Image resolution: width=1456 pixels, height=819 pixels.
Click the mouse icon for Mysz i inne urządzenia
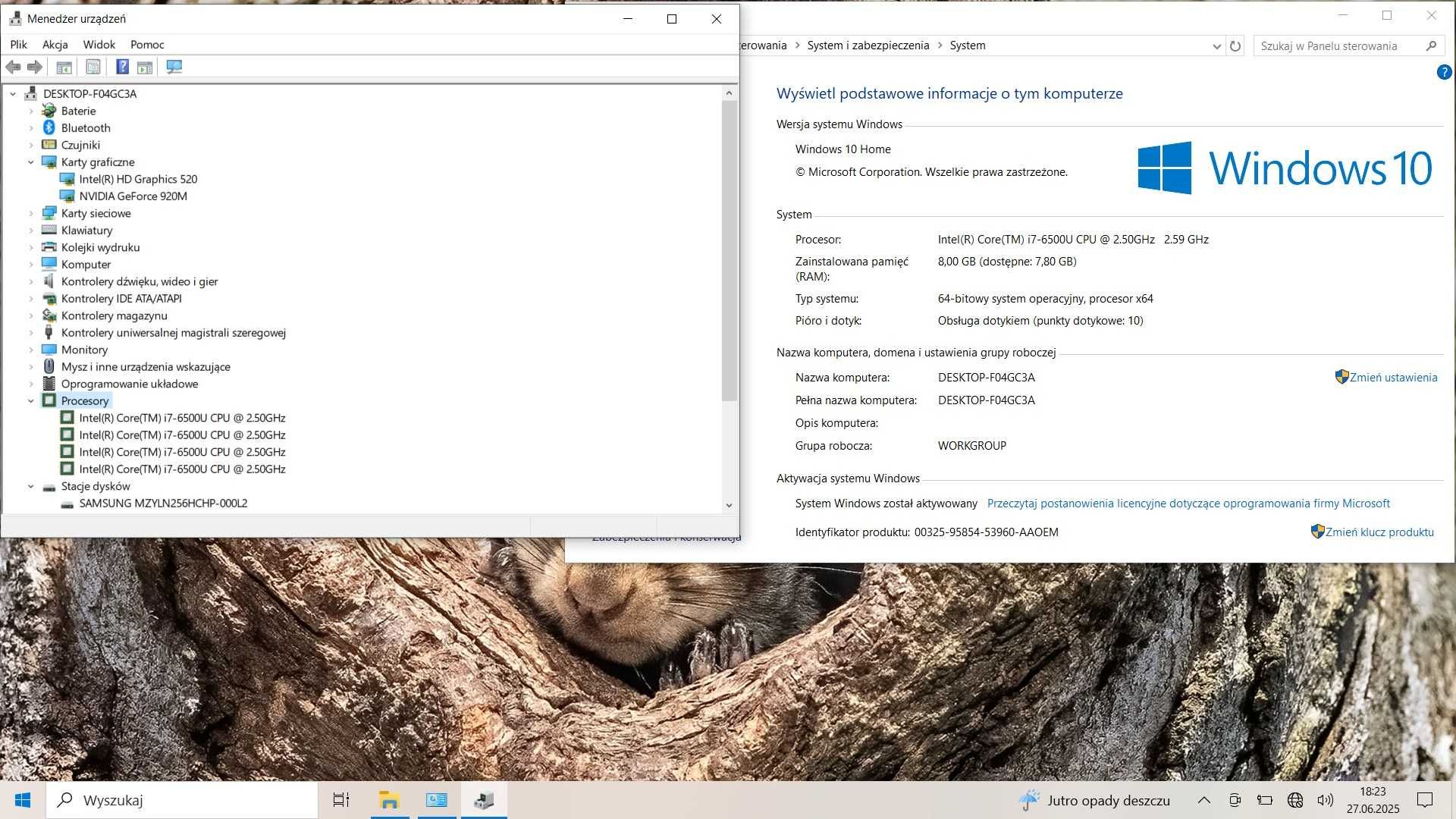(x=49, y=366)
